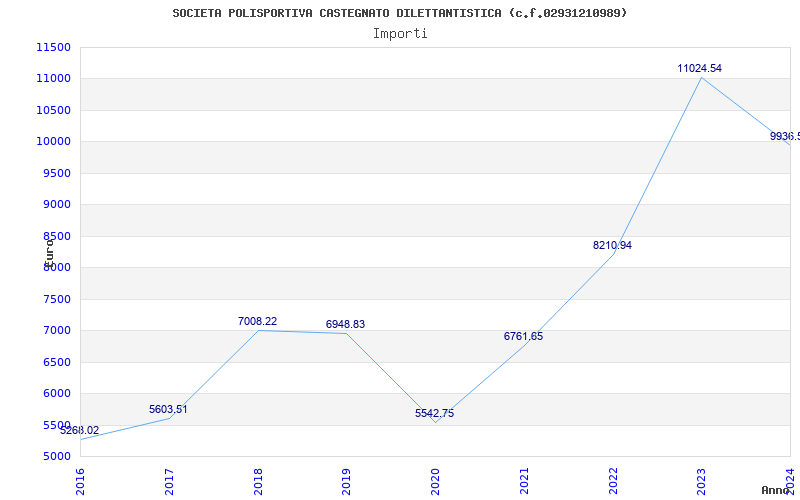Click the Importi subtitle
This screenshot has height=500, width=800.
click(400, 34)
